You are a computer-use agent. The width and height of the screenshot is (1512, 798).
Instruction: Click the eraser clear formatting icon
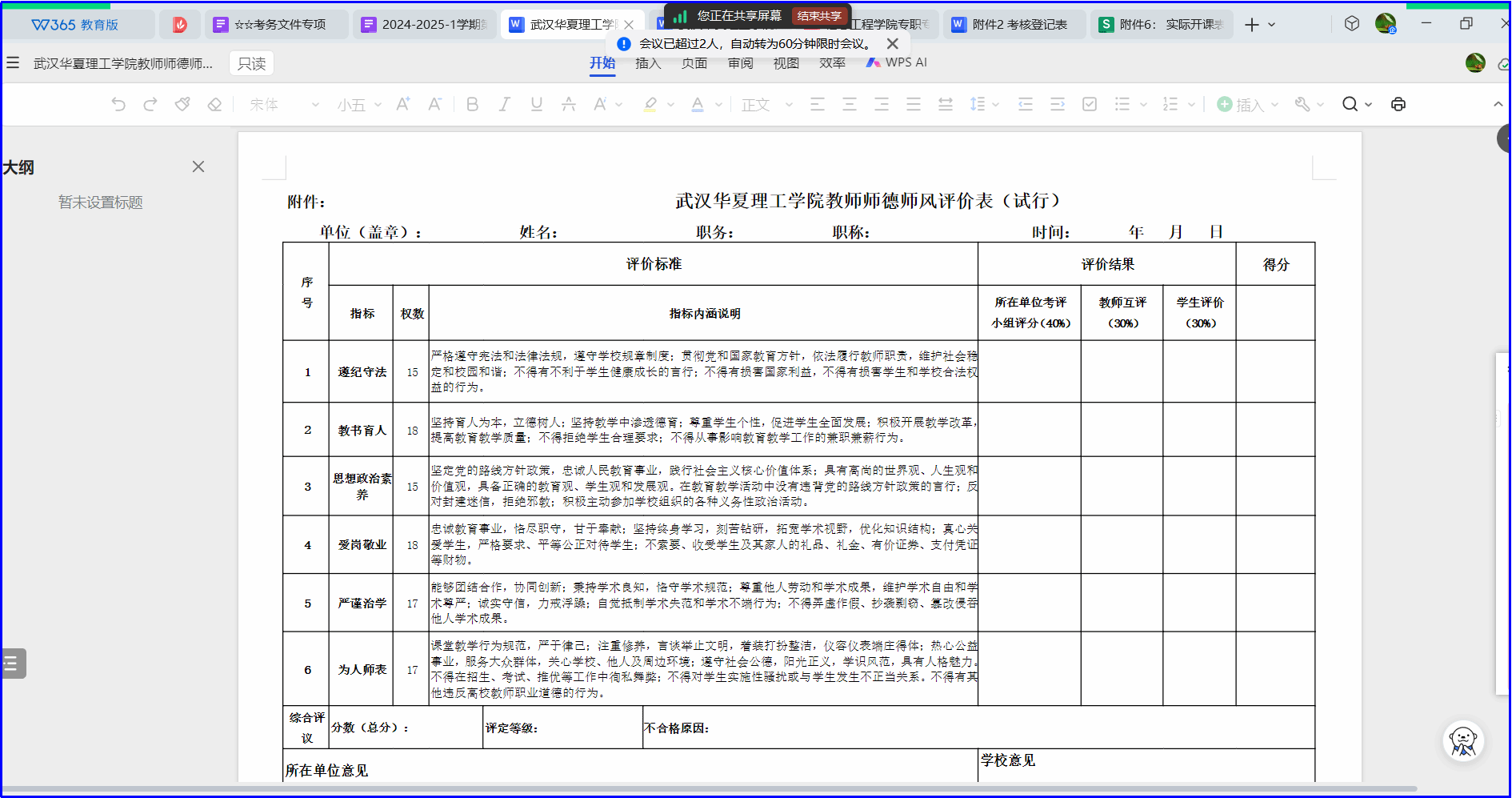tap(214, 104)
